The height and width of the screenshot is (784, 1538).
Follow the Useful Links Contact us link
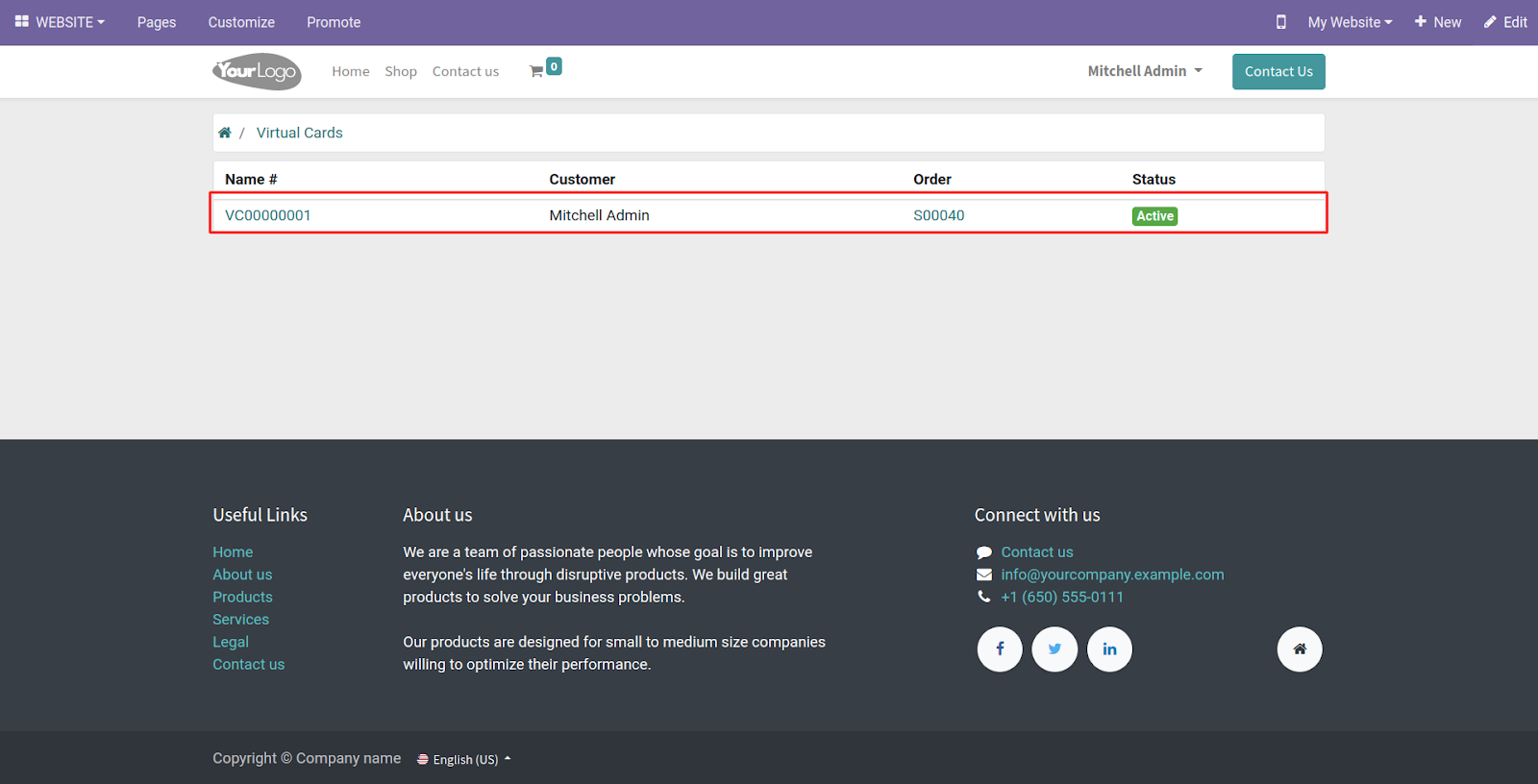click(x=248, y=664)
